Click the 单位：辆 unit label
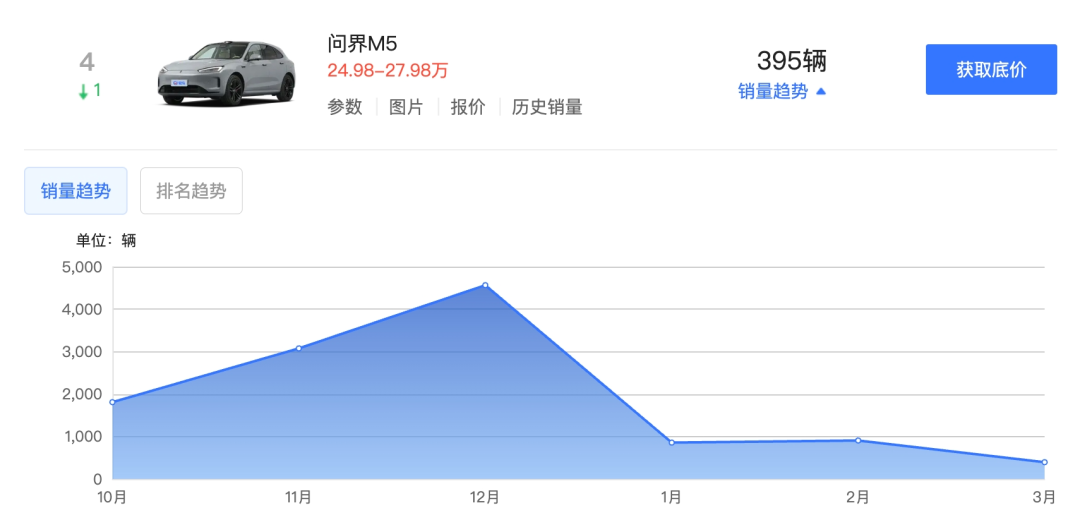The image size is (1080, 527). [x=106, y=241]
